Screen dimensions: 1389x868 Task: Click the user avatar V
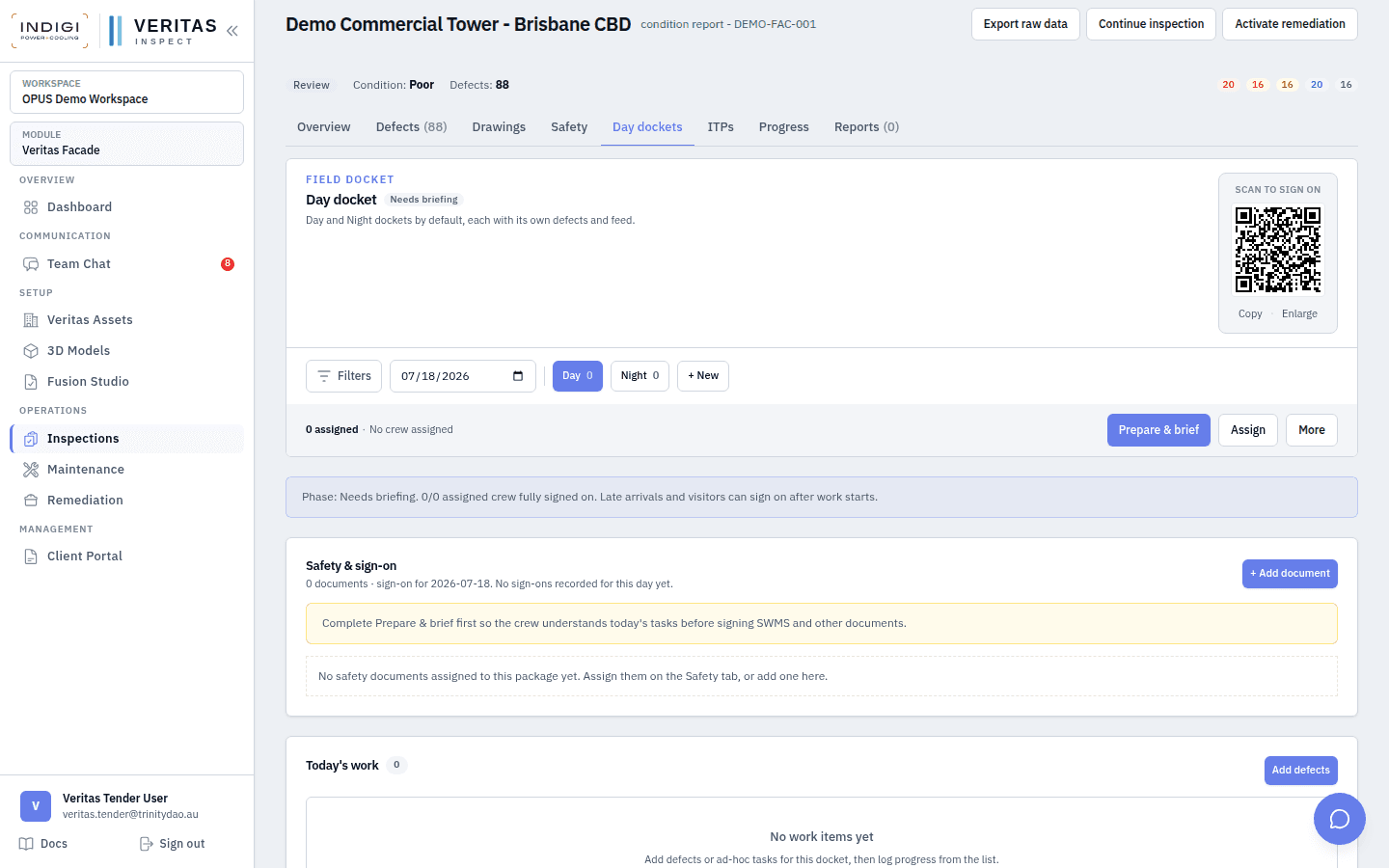click(x=36, y=806)
